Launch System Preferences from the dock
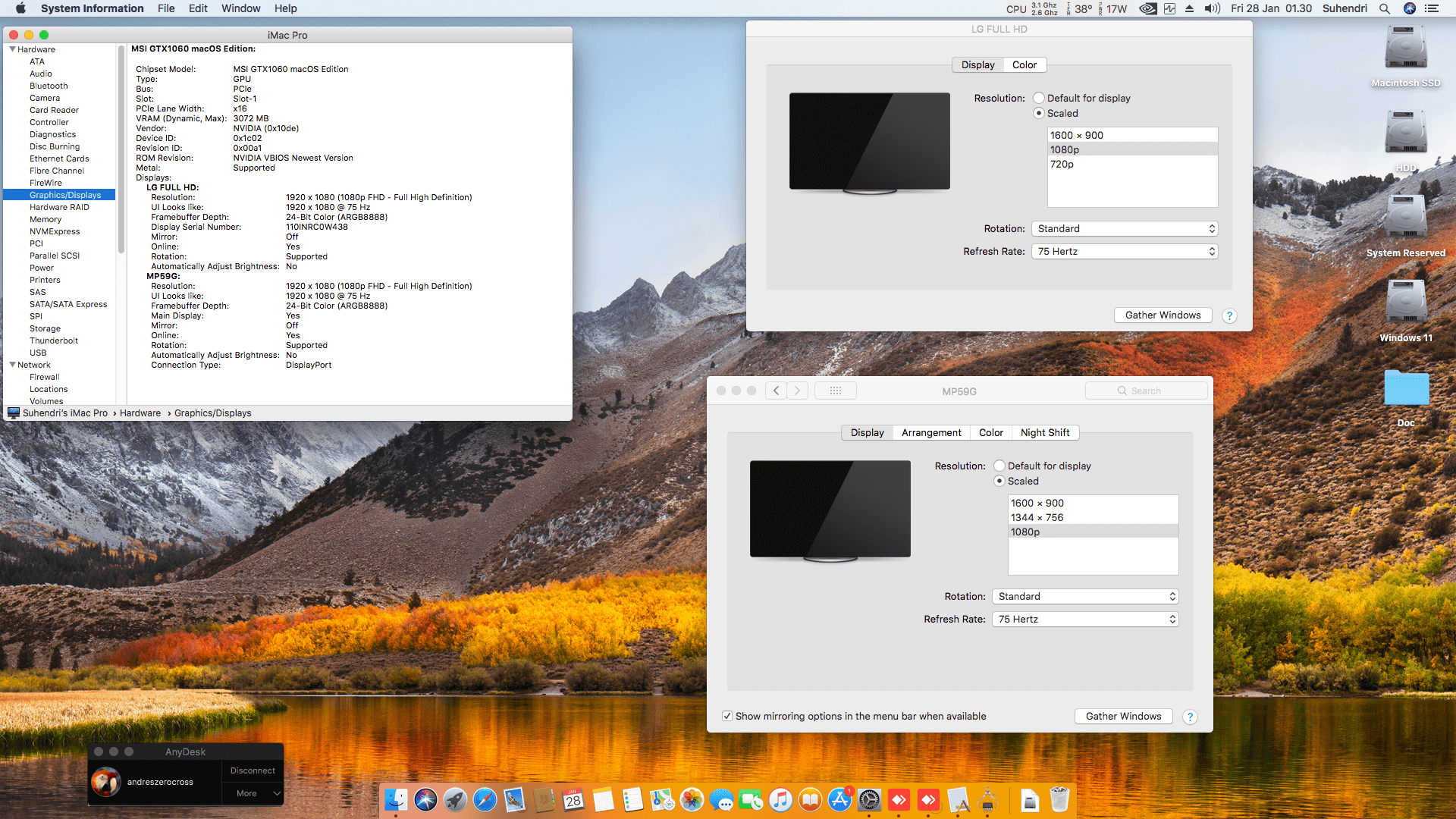The image size is (1456, 819). (x=869, y=799)
